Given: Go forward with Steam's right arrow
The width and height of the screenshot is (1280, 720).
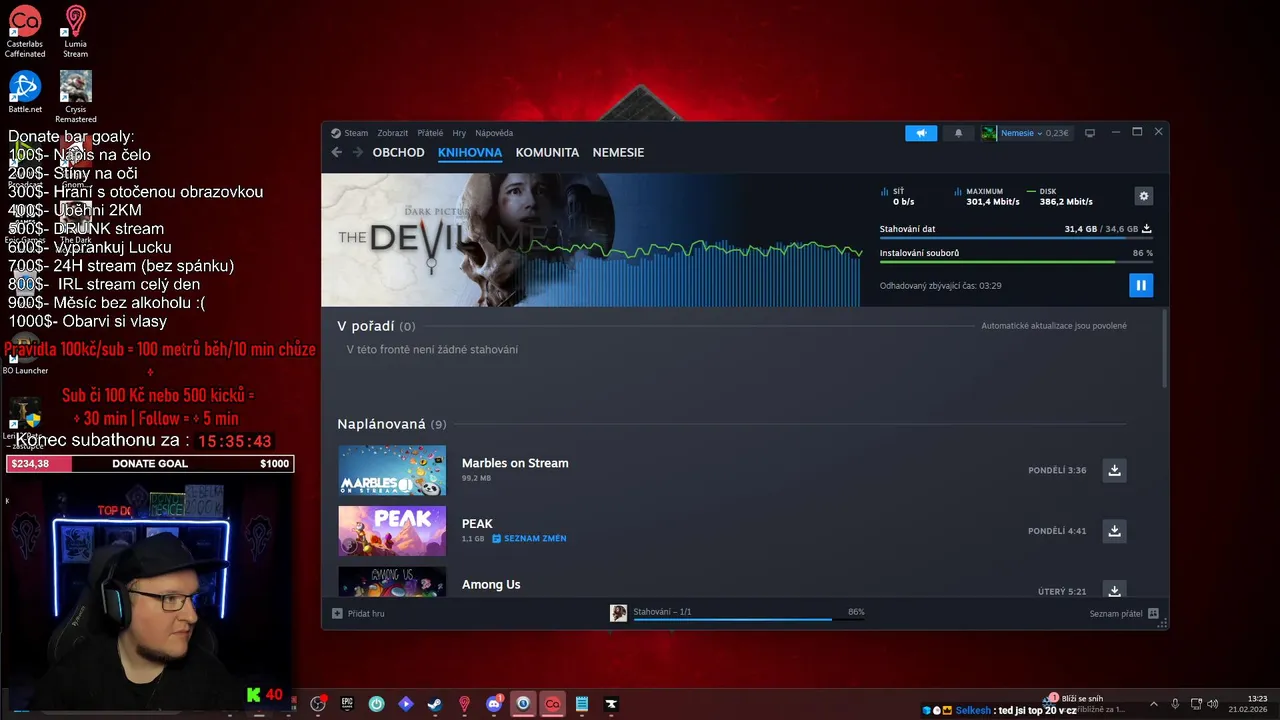Looking at the screenshot, I should [x=357, y=152].
